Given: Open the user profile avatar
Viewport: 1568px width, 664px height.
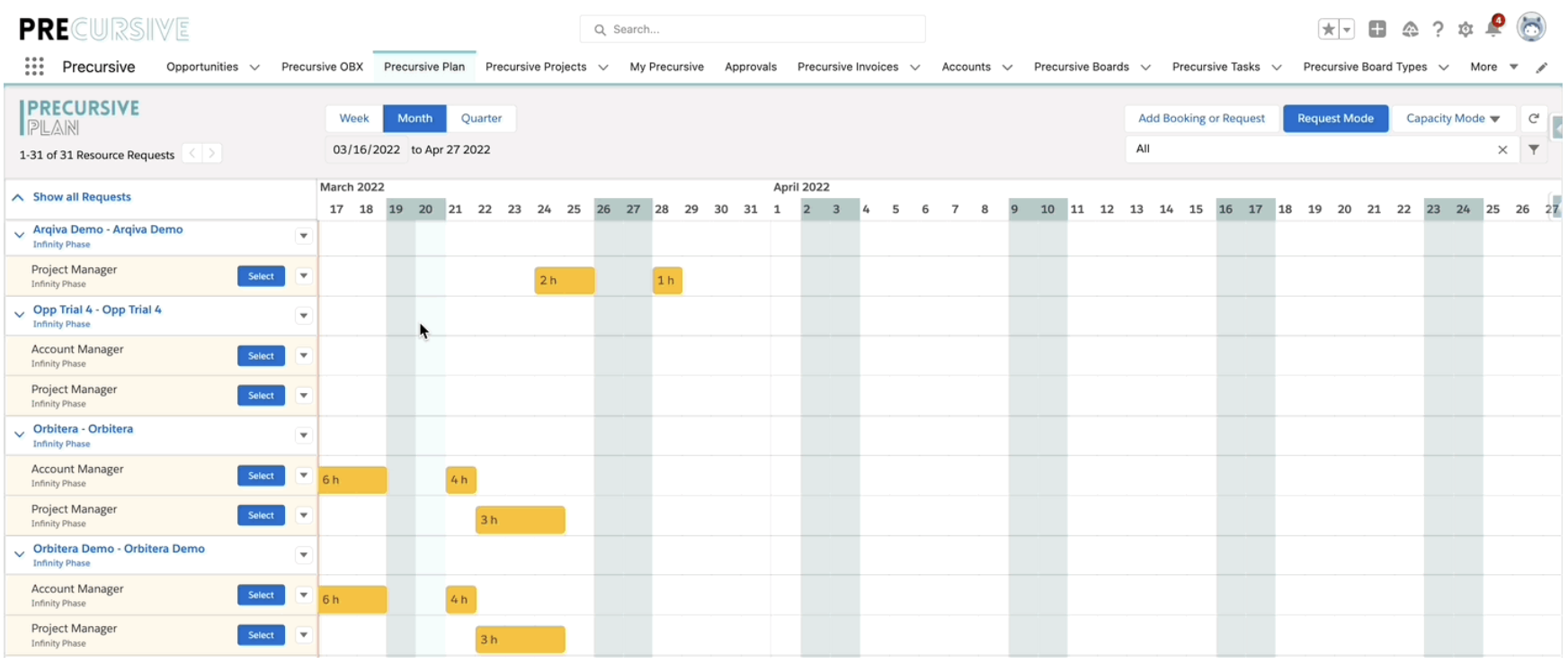Looking at the screenshot, I should (1531, 28).
